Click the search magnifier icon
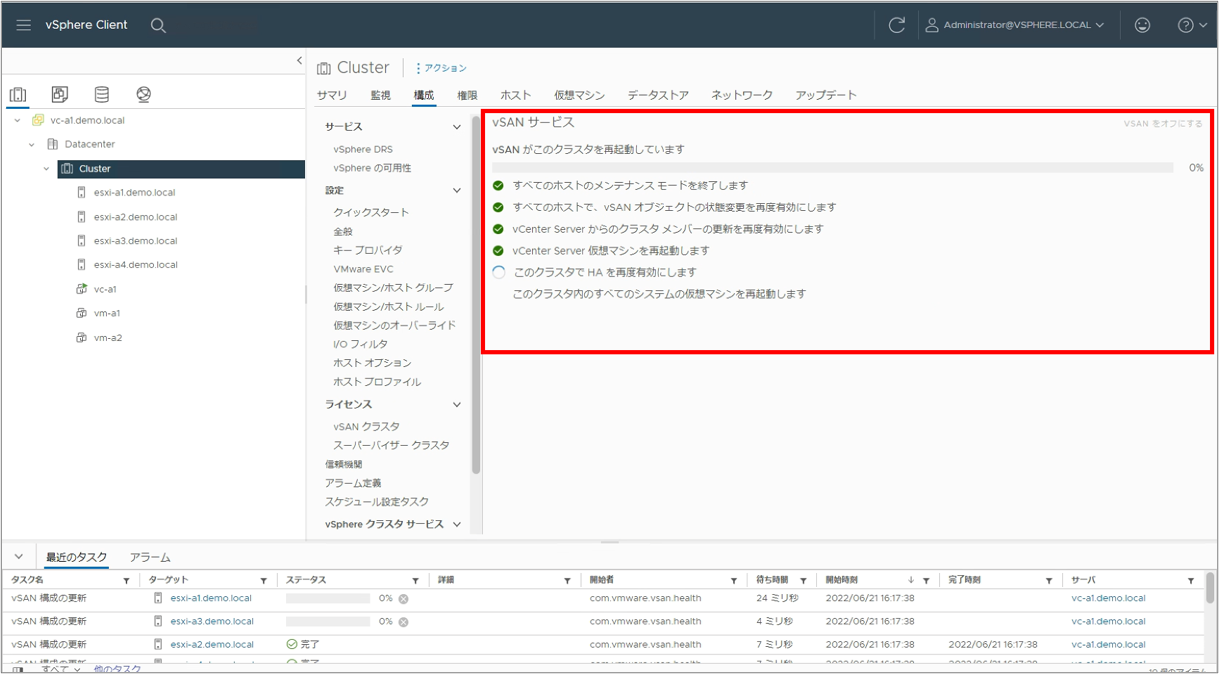 click(158, 25)
